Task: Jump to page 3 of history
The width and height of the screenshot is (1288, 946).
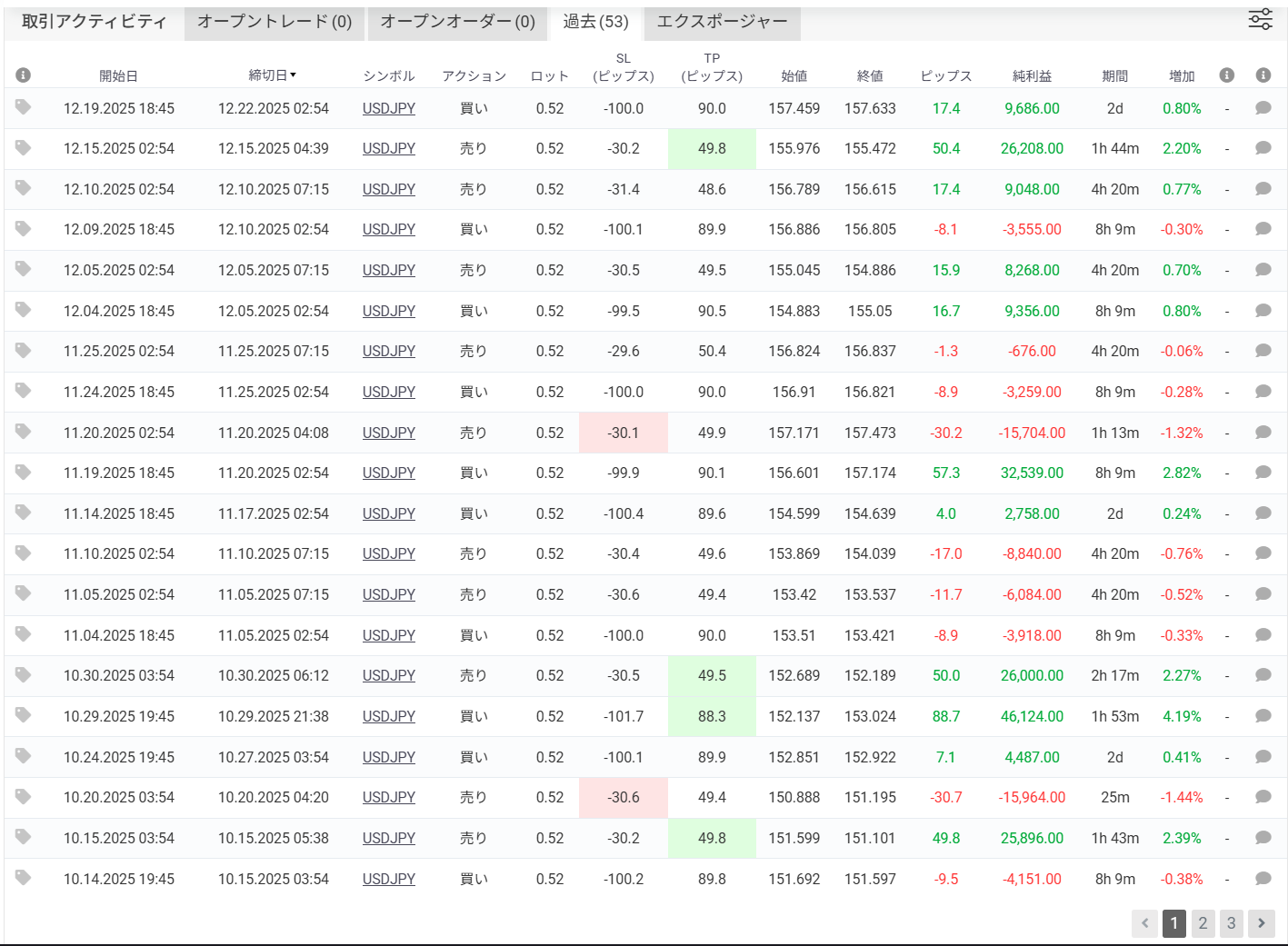Action: [1231, 923]
